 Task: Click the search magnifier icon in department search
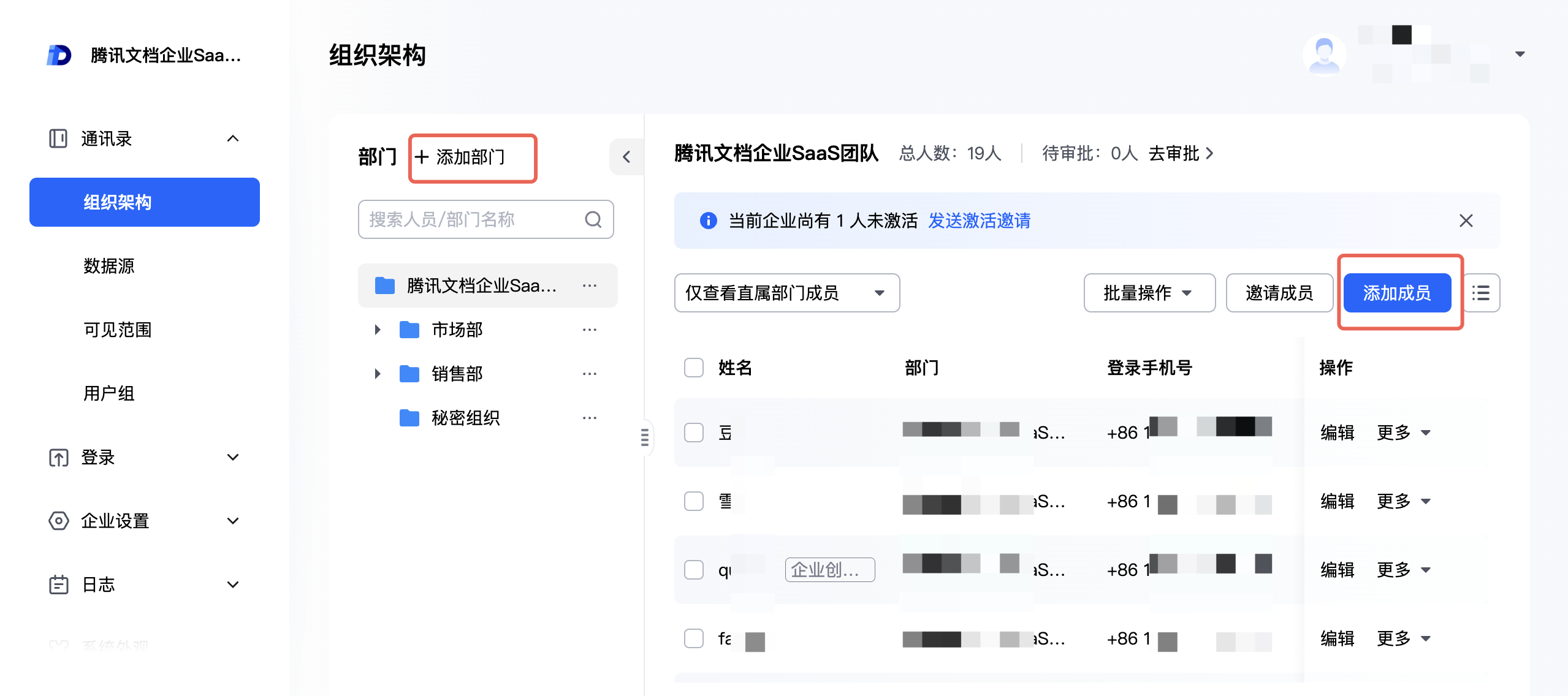click(593, 219)
